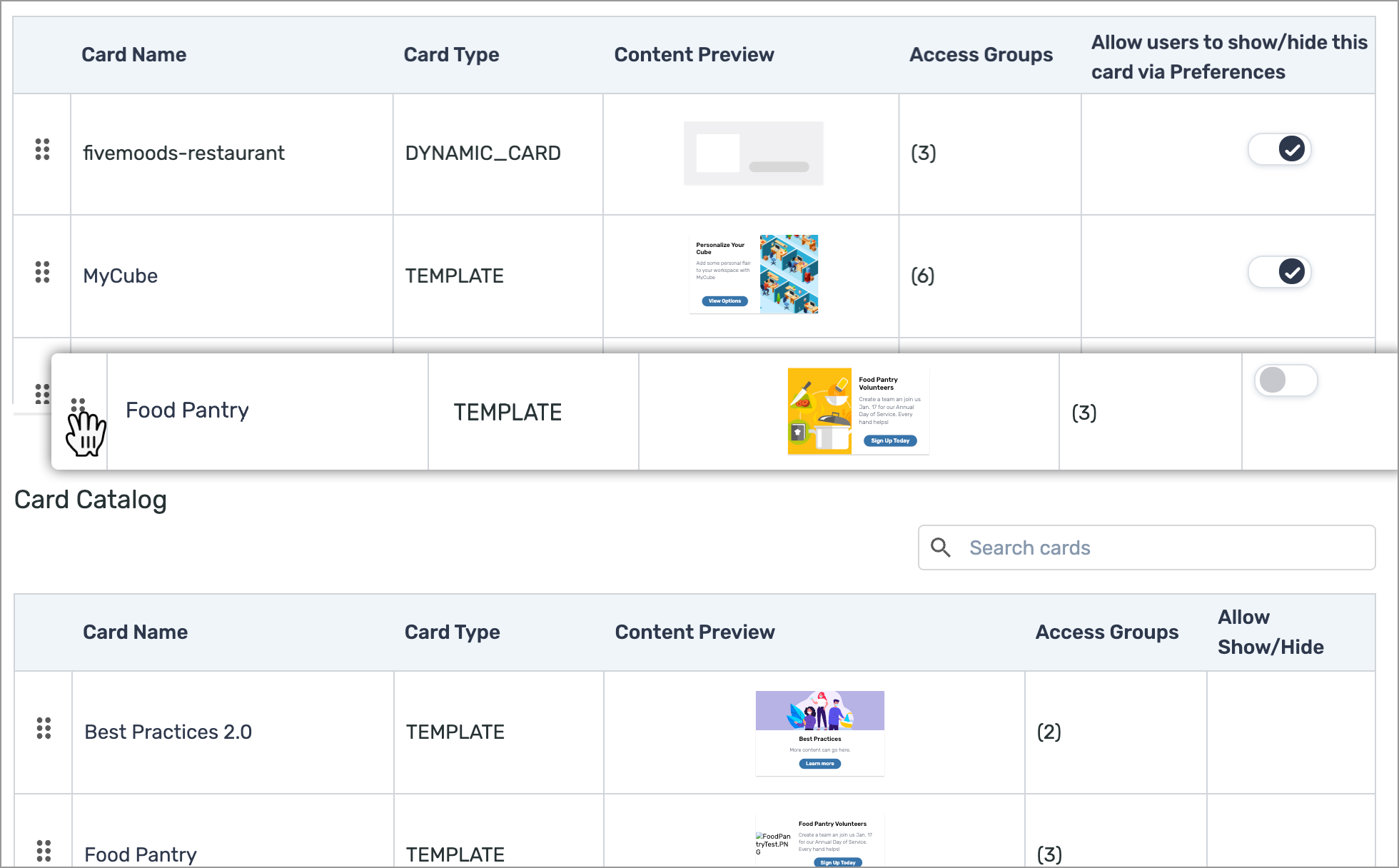This screenshot has width=1399, height=868.
Task: Select Food Pantry name in Card Catalog
Action: point(141,854)
